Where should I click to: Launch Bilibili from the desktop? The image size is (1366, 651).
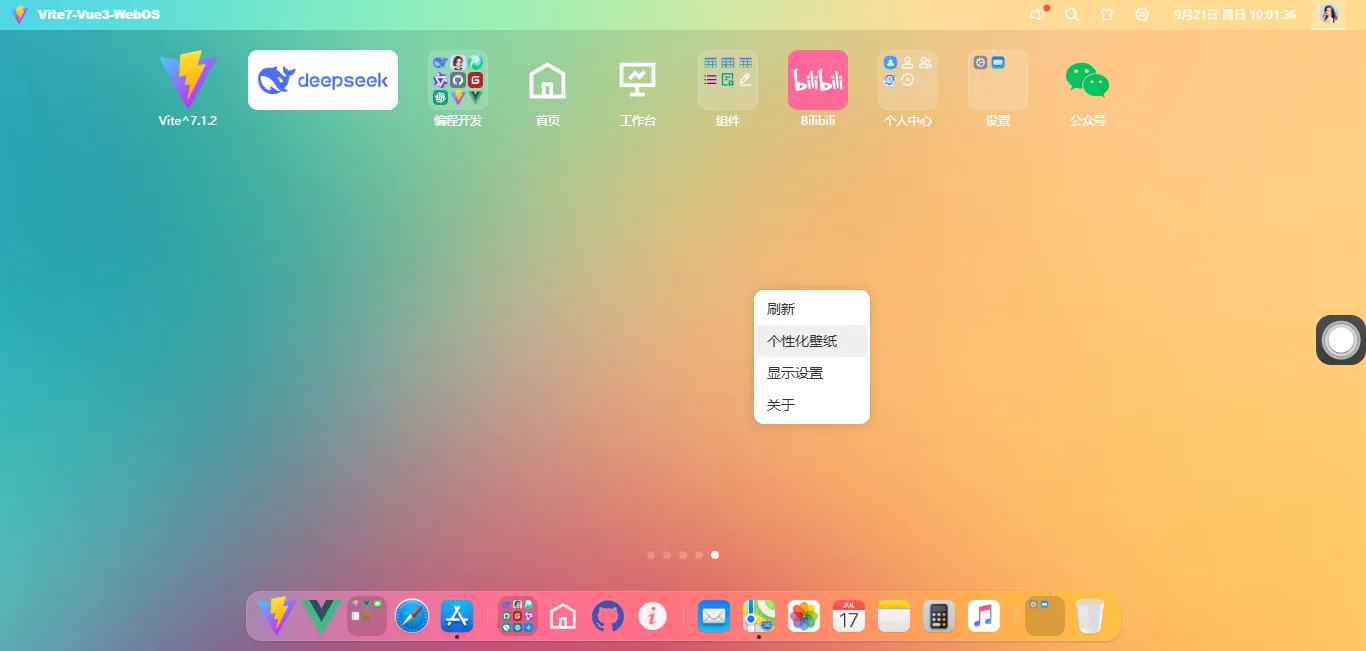pos(817,79)
